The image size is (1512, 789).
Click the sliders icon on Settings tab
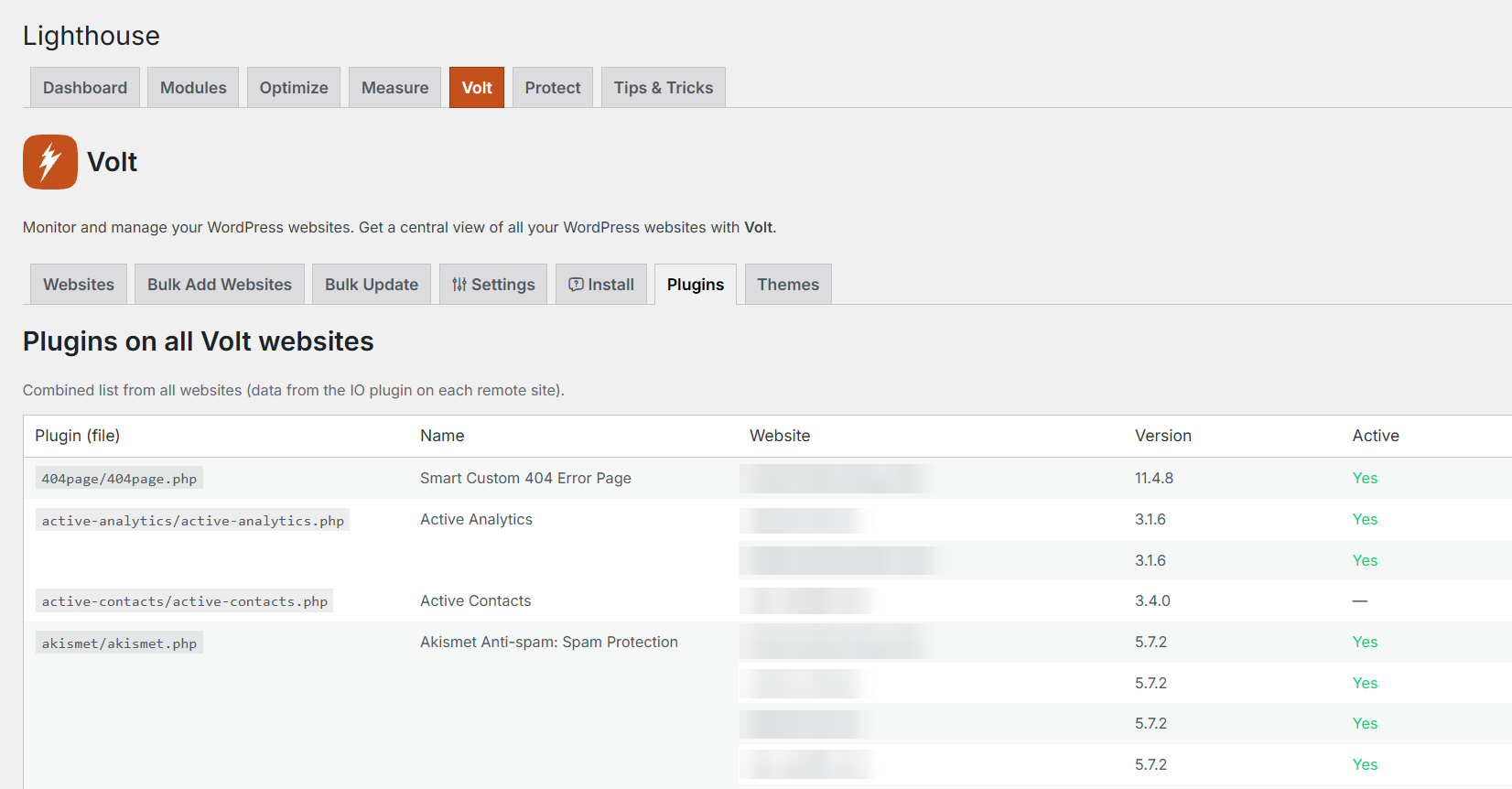pyautogui.click(x=459, y=285)
